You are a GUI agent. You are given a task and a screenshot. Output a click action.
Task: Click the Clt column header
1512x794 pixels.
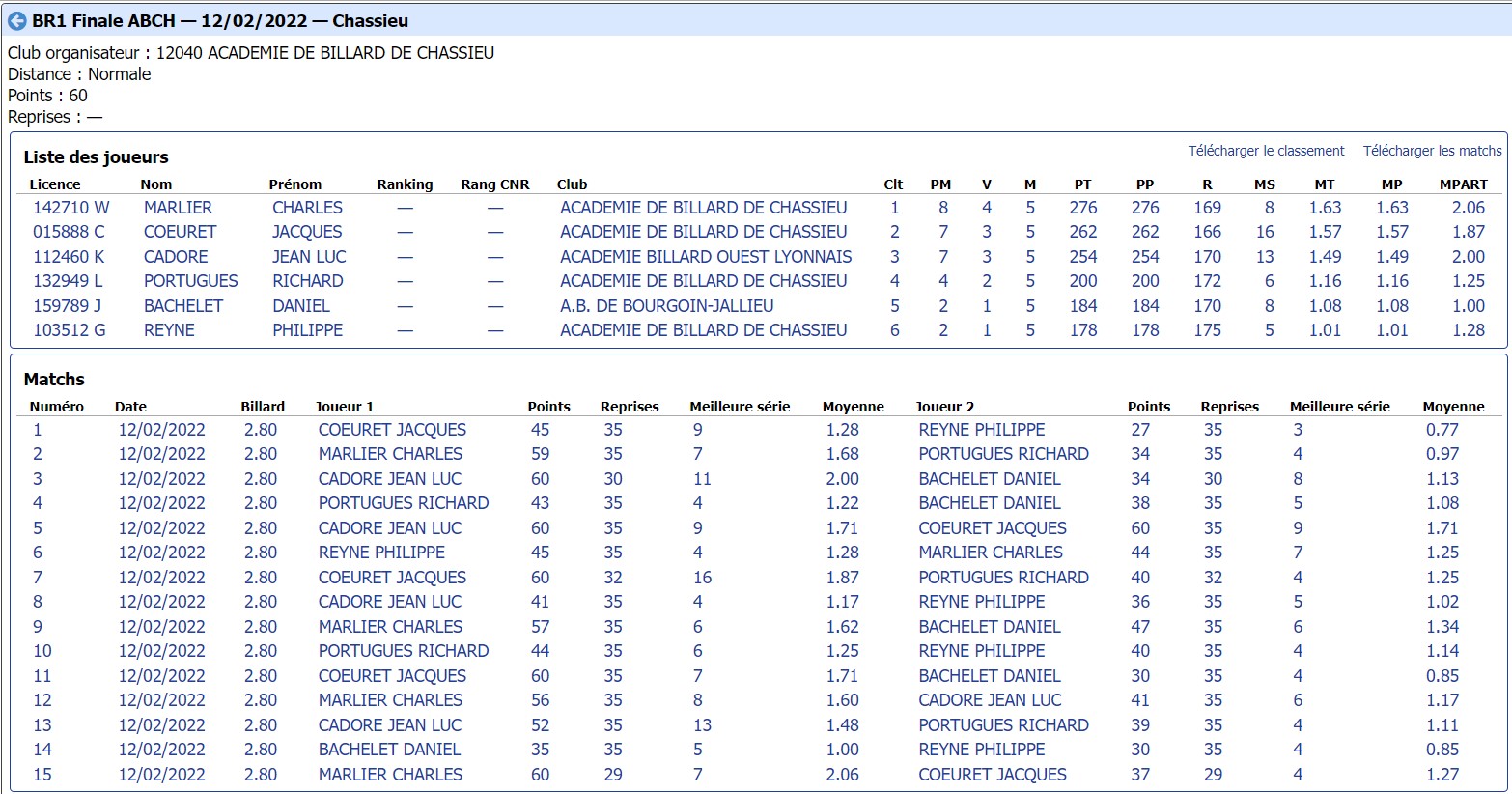coord(893,184)
